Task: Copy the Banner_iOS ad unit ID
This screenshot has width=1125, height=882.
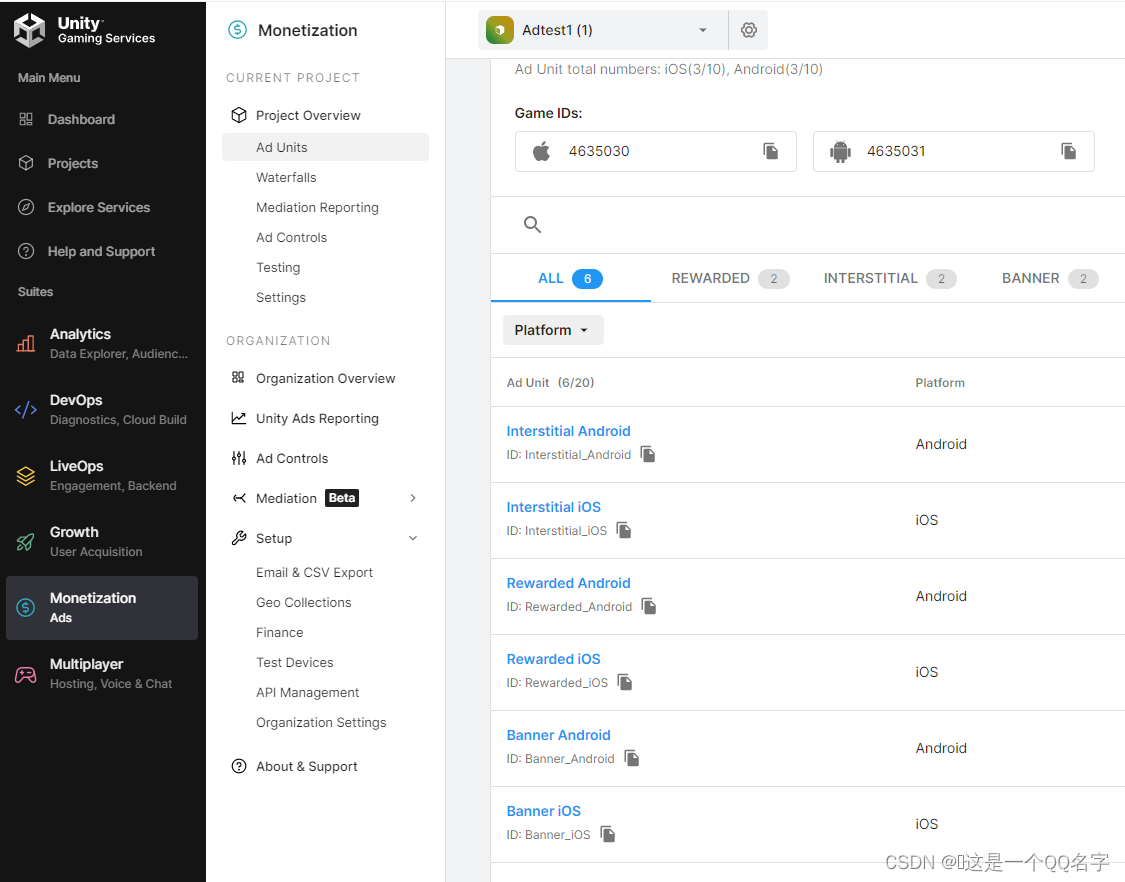Action: click(x=608, y=835)
